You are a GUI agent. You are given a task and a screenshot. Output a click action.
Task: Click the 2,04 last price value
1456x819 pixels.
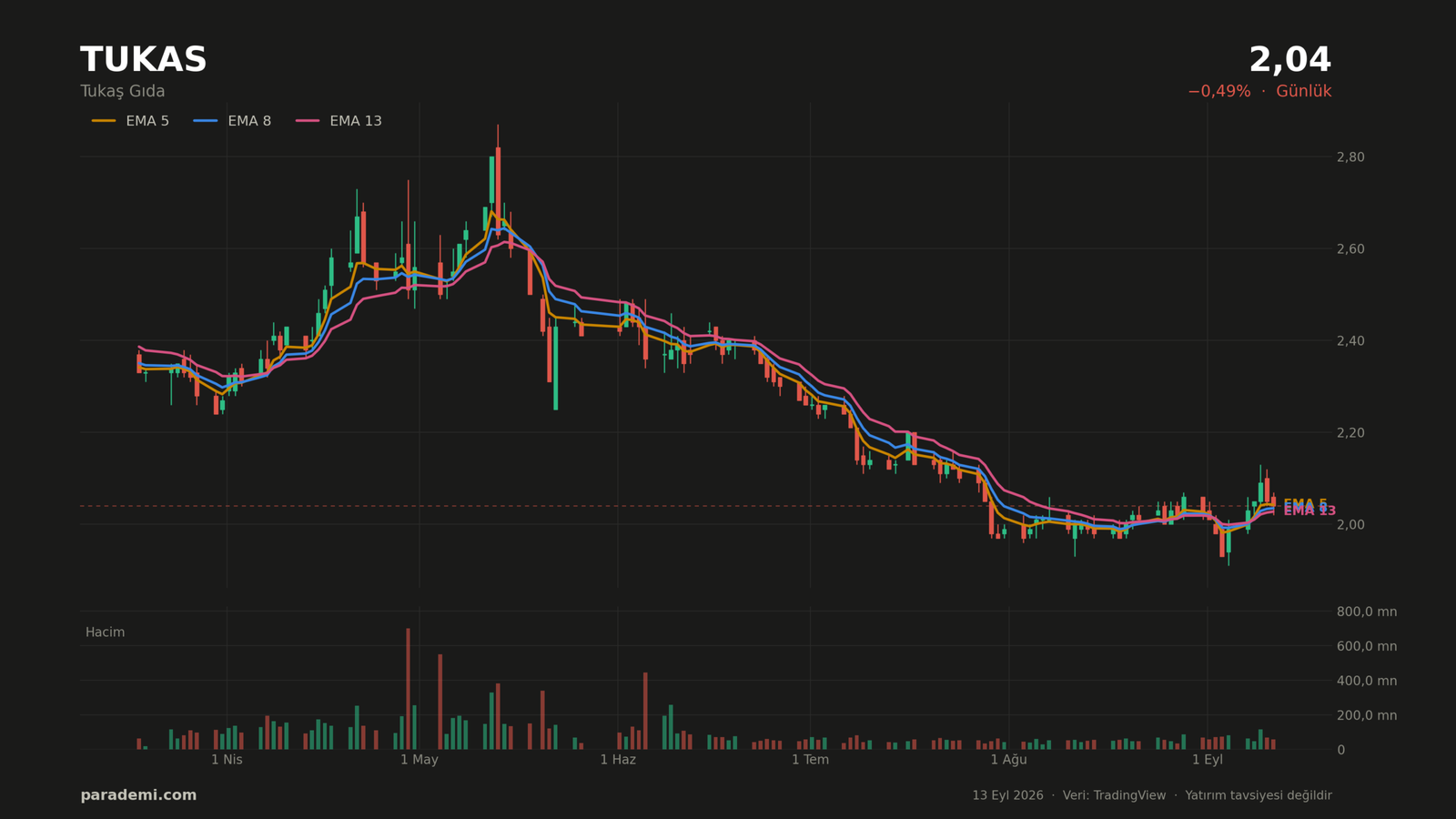pyautogui.click(x=1289, y=60)
